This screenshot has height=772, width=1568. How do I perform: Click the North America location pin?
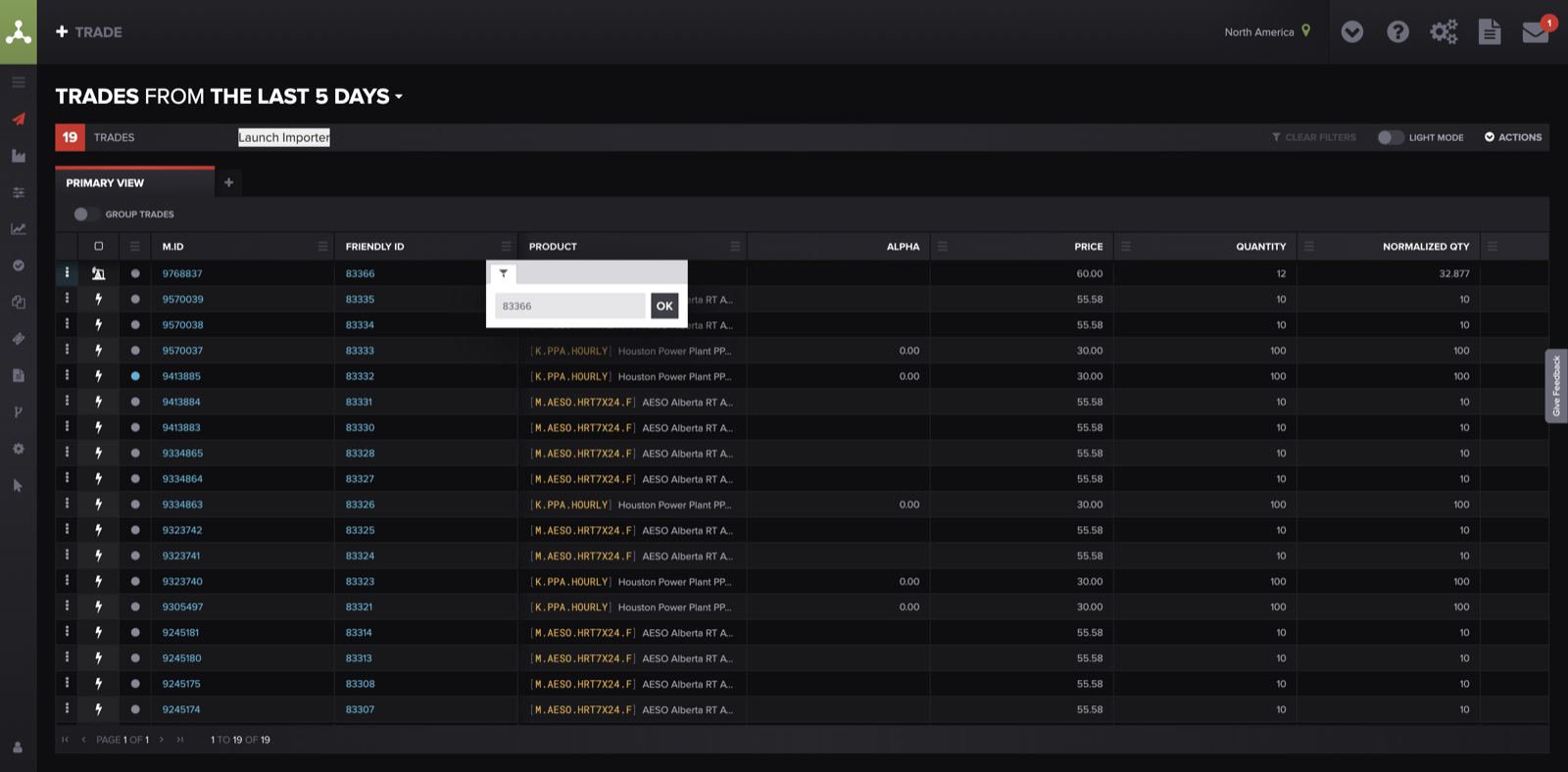pos(1305,31)
